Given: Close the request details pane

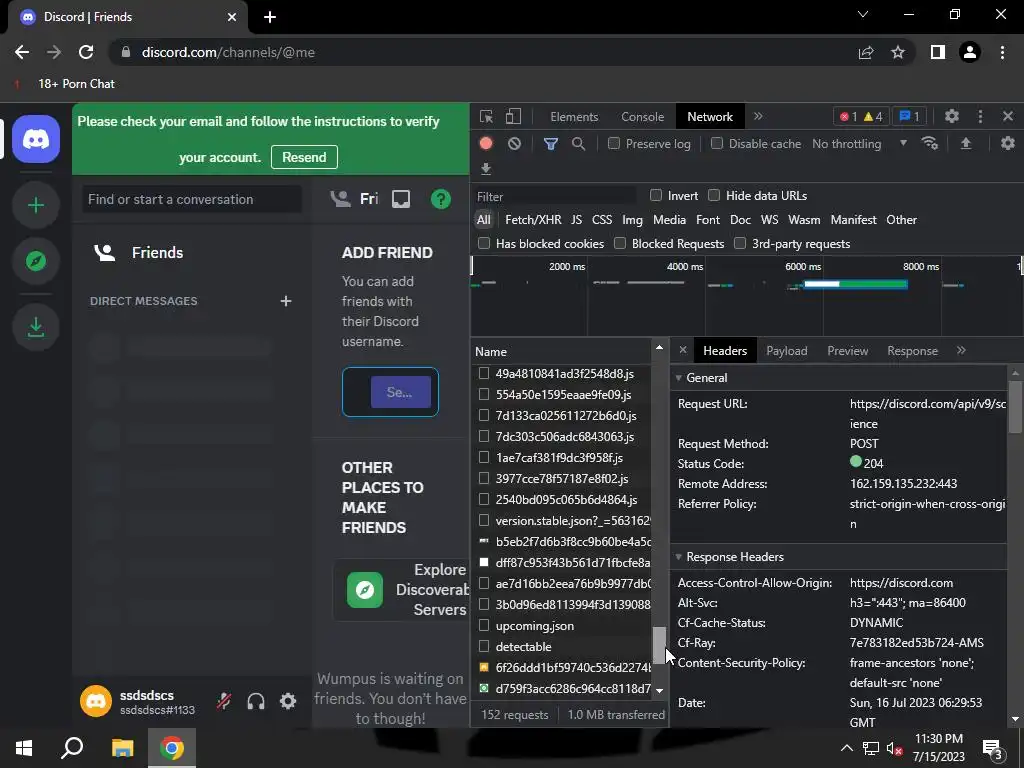Looking at the screenshot, I should (682, 351).
